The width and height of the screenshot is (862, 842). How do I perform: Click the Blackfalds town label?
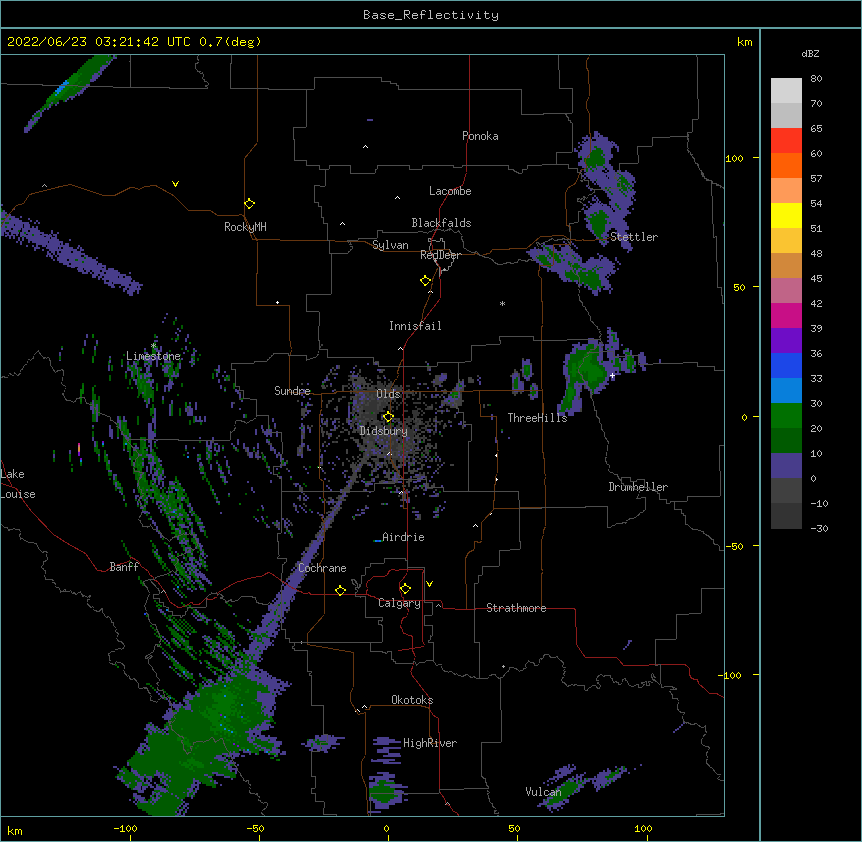tap(441, 223)
